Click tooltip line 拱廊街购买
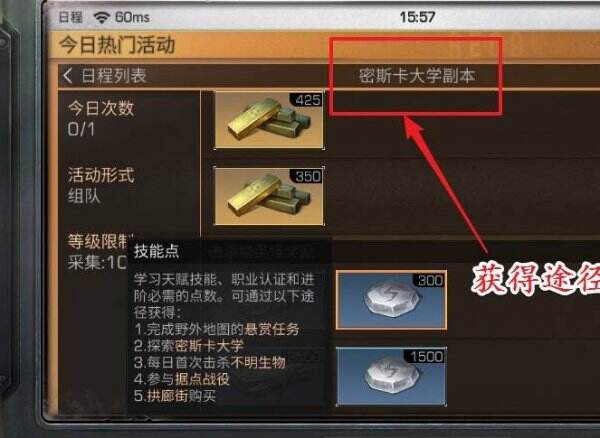This screenshot has height=438, width=600. [175, 396]
